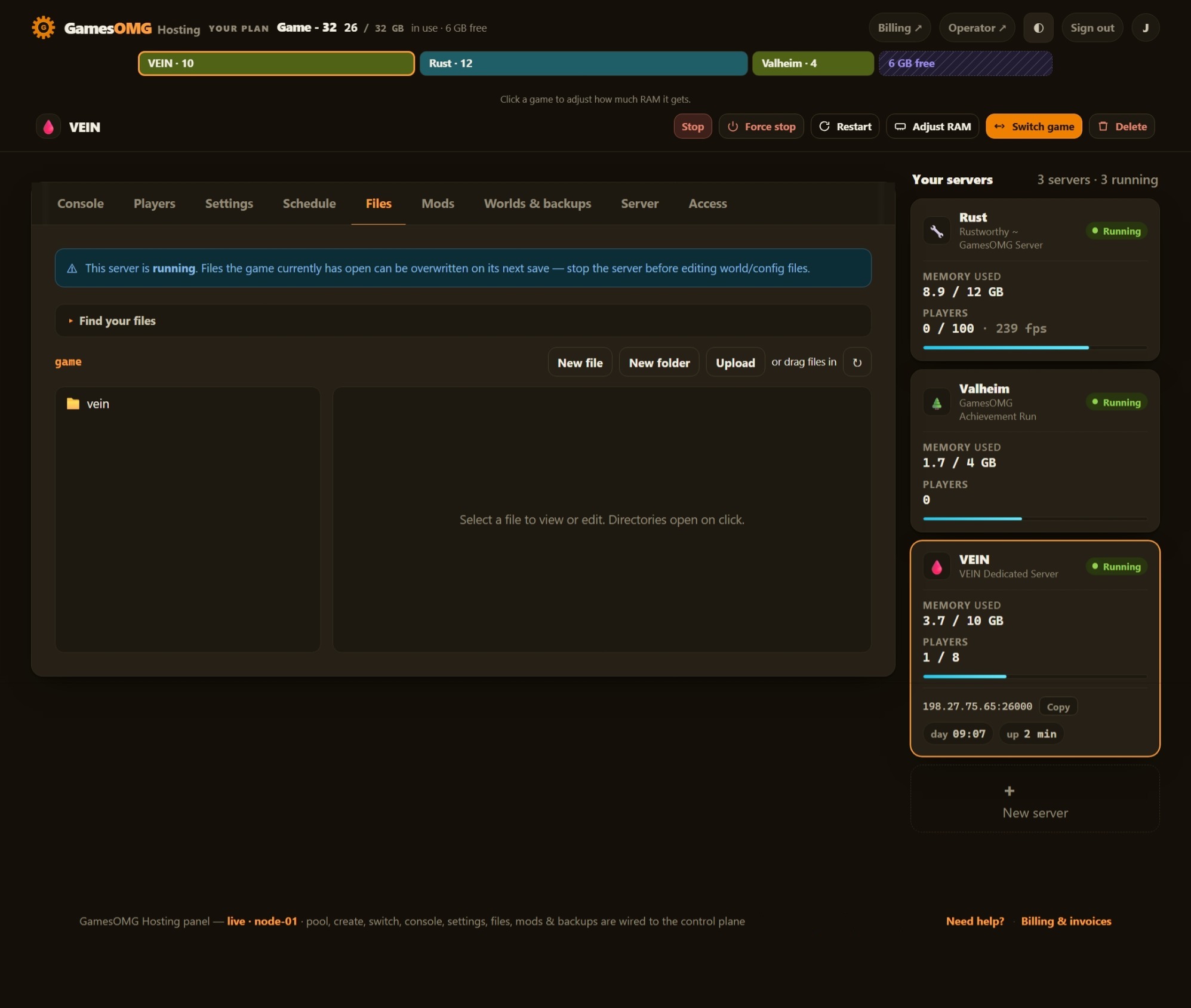This screenshot has height=1008, width=1191.
Task: Open the J user avatar
Action: [1145, 28]
